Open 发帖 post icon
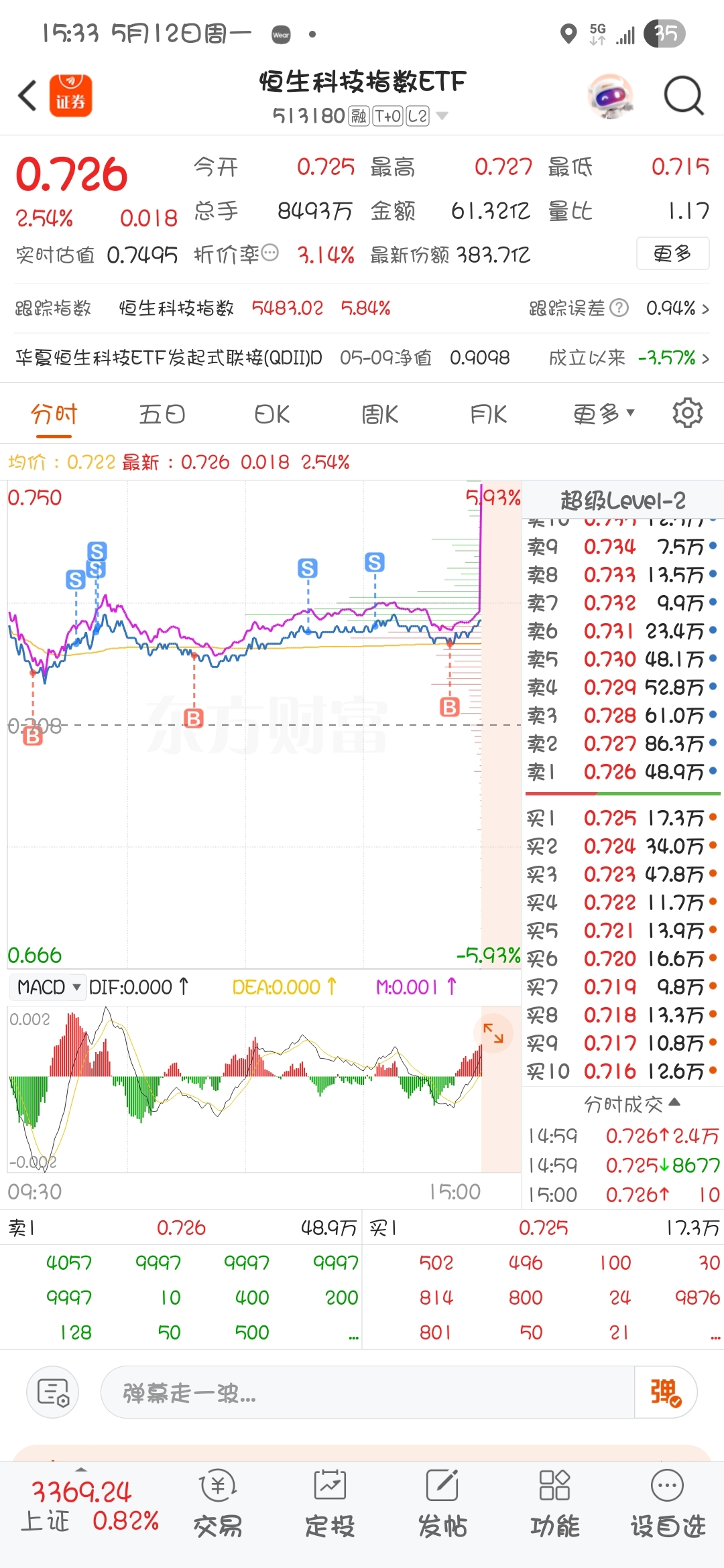This screenshot has height=1568, width=724. coord(442,1504)
